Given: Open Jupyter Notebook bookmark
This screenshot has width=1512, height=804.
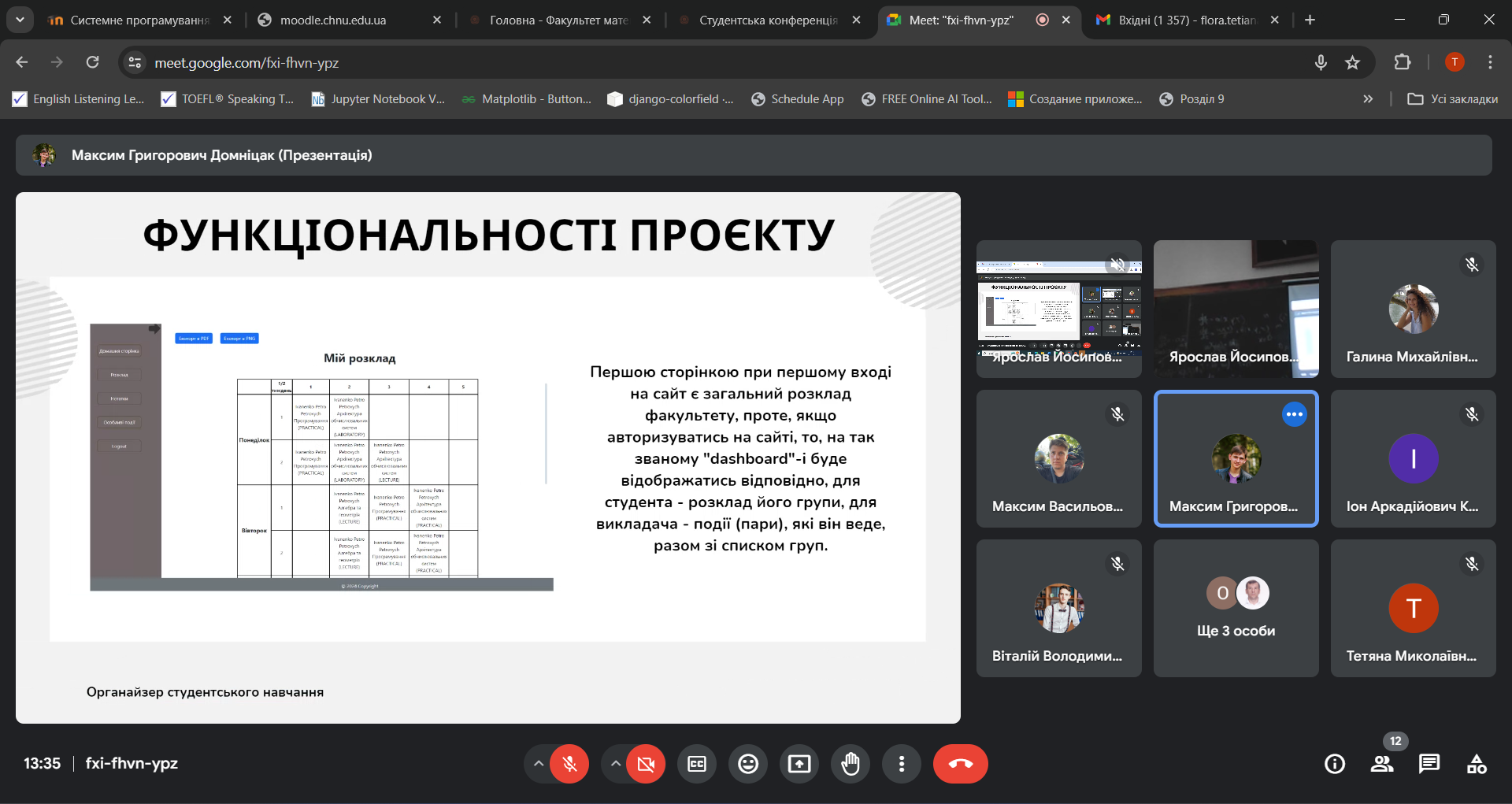Looking at the screenshot, I should (378, 99).
